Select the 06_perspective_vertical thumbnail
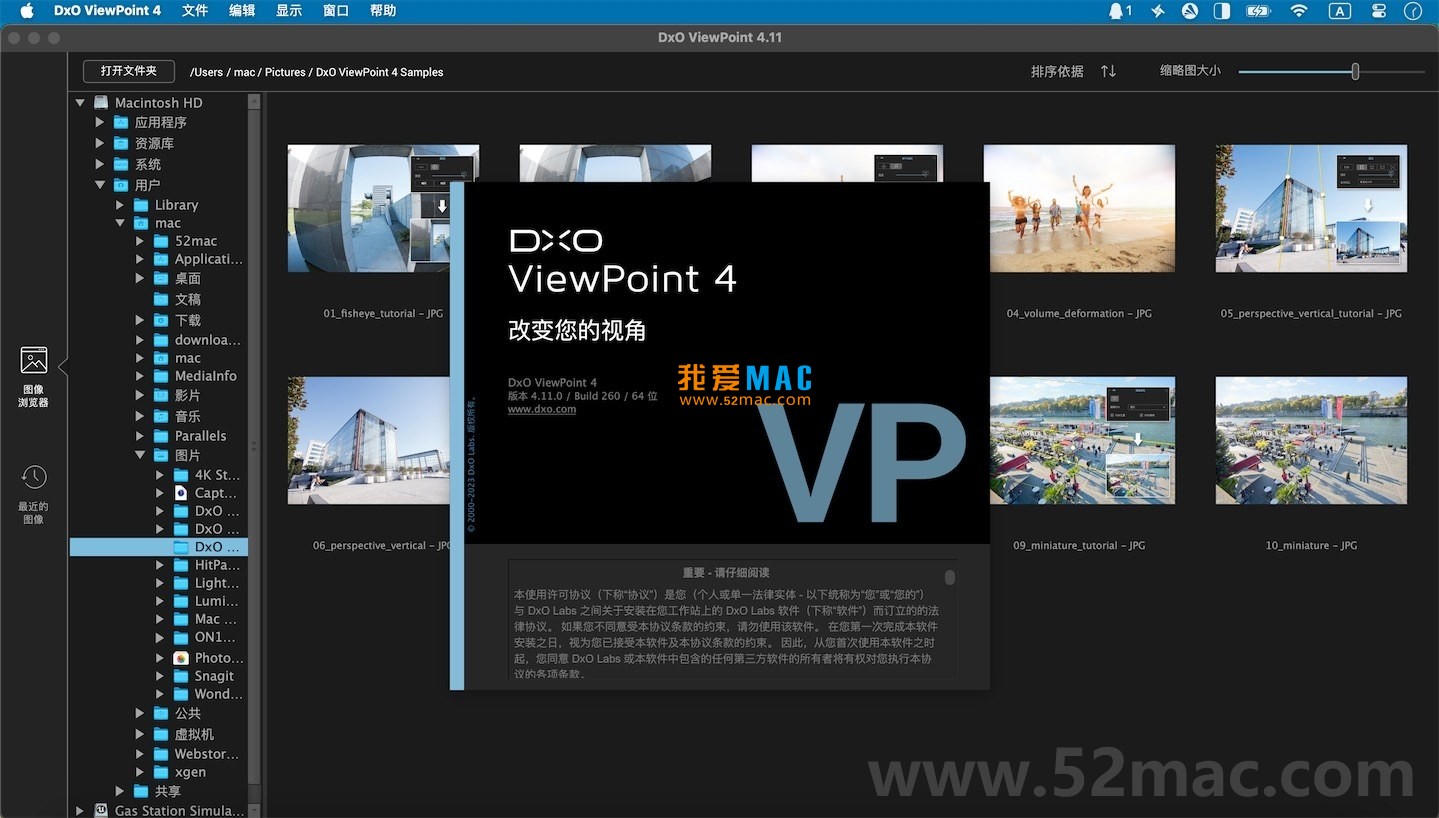1439x818 pixels. [x=367, y=440]
